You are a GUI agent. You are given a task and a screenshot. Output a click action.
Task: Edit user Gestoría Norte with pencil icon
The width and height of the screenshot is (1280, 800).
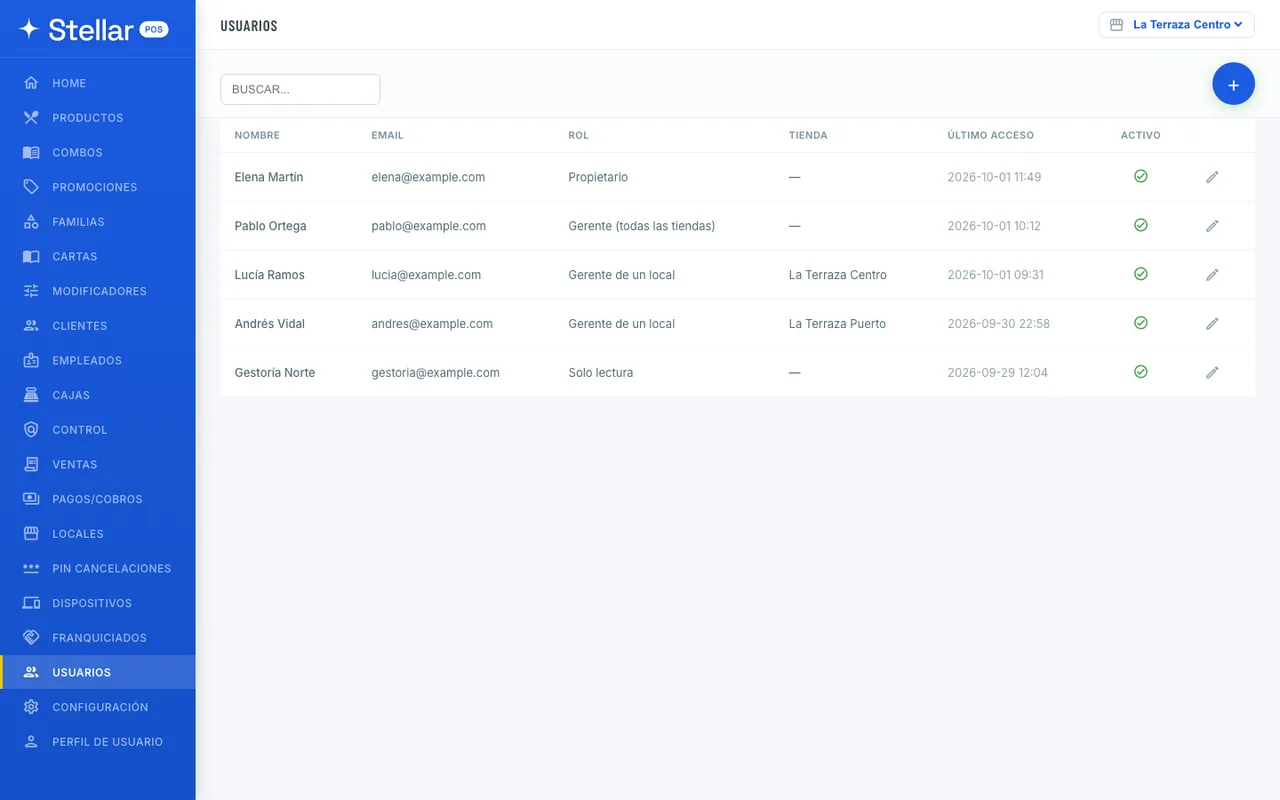tap(1212, 373)
